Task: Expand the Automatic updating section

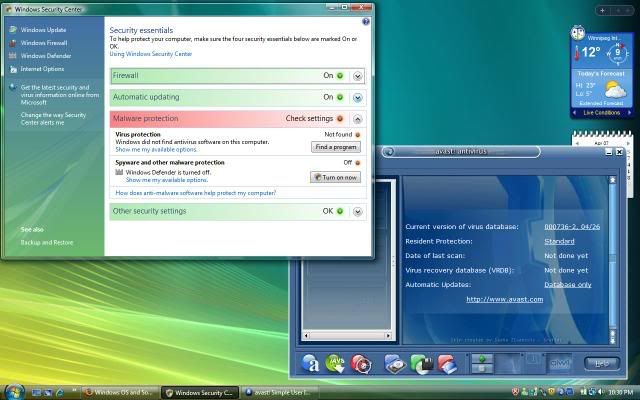Action: click(x=358, y=98)
